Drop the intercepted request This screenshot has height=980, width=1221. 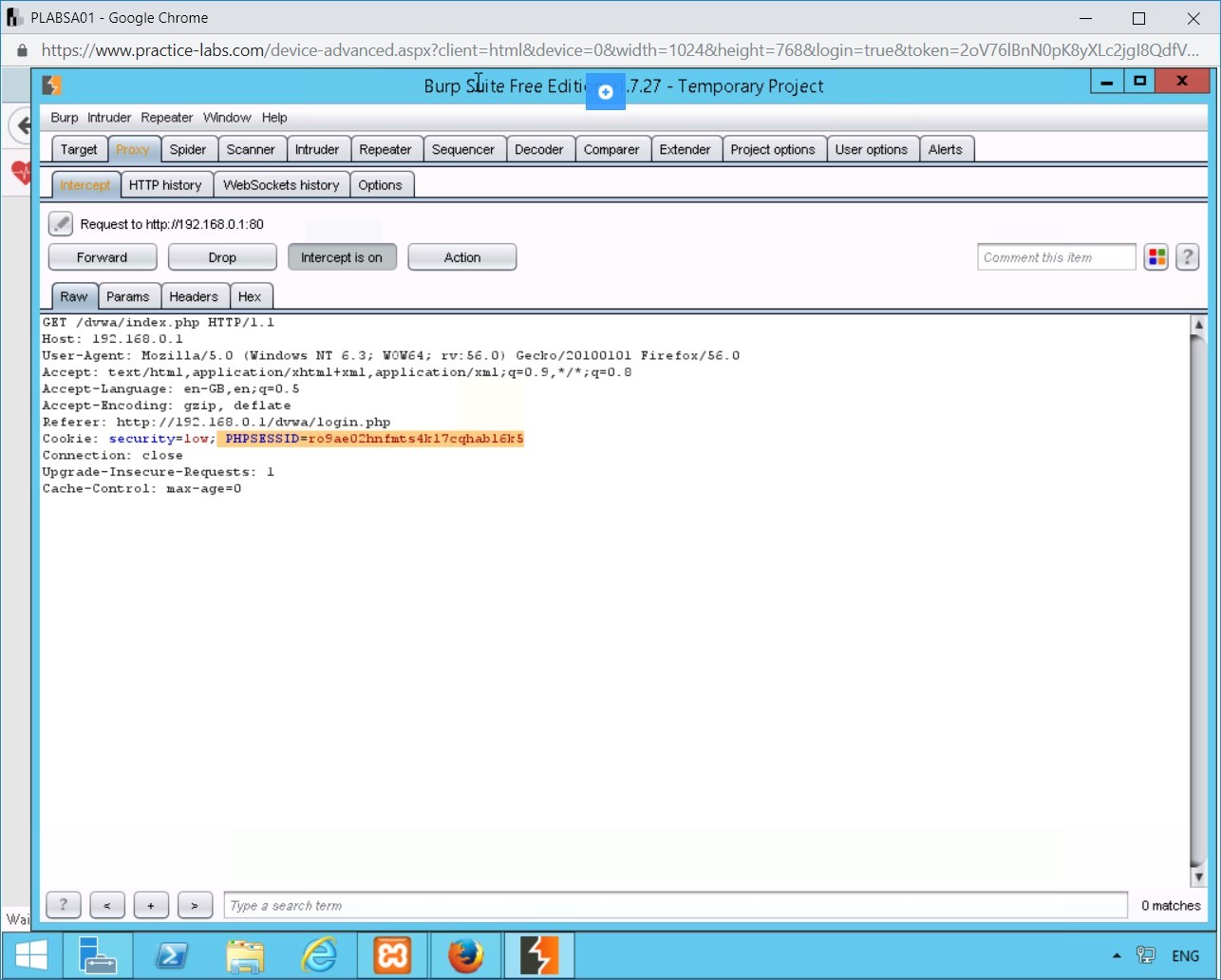[x=222, y=257]
